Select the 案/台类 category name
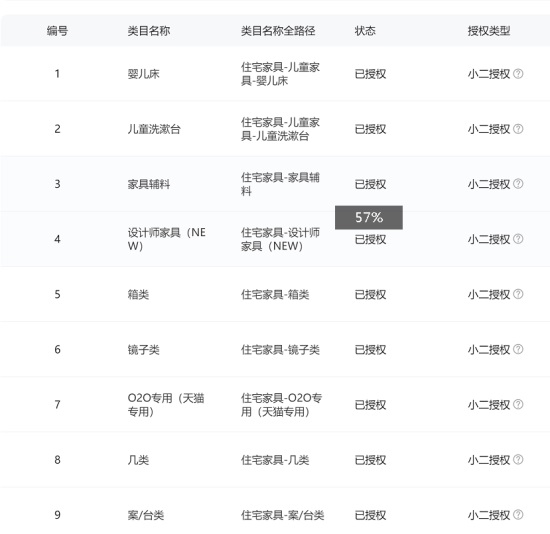This screenshot has width=550, height=534. pos(146,515)
